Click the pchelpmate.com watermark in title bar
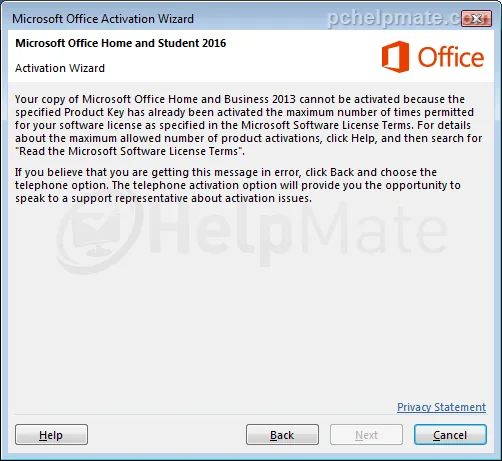The height and width of the screenshot is (461, 502). 395,18
